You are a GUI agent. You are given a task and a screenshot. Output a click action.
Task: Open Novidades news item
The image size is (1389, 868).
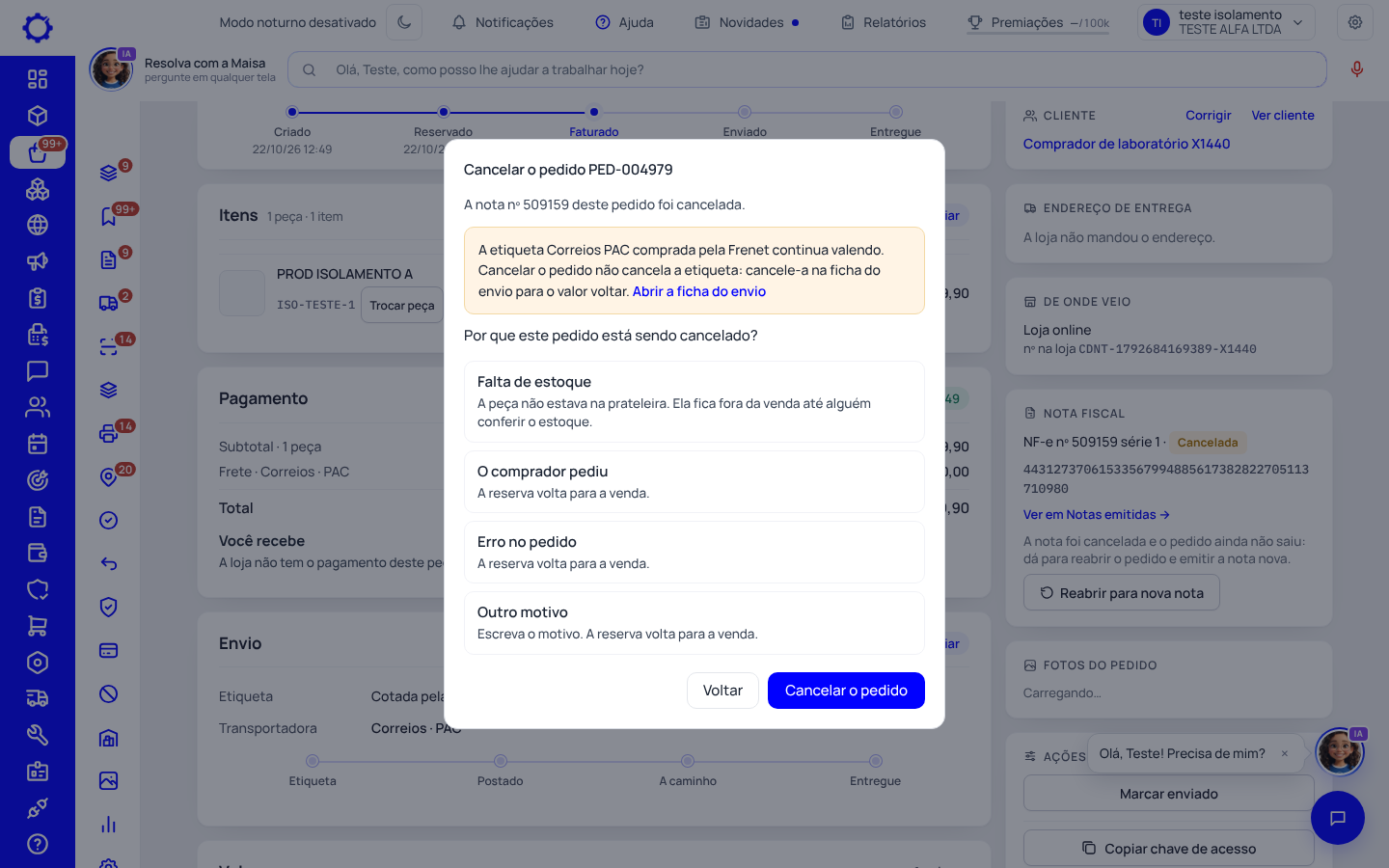pos(747,22)
